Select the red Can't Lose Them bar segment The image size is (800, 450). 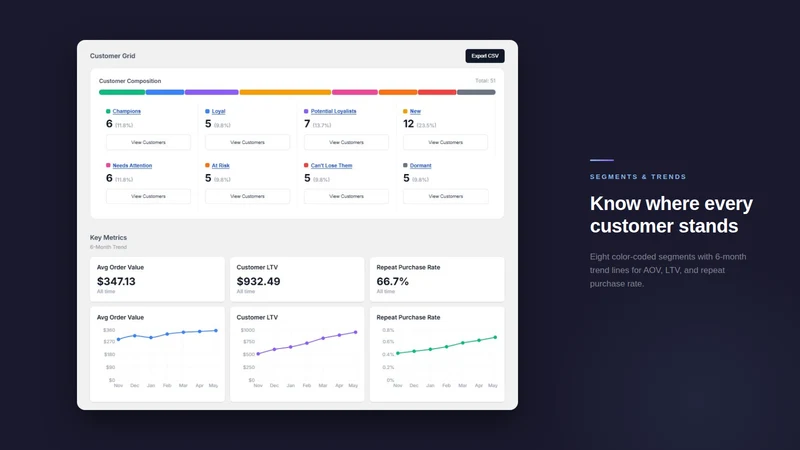click(x=437, y=92)
